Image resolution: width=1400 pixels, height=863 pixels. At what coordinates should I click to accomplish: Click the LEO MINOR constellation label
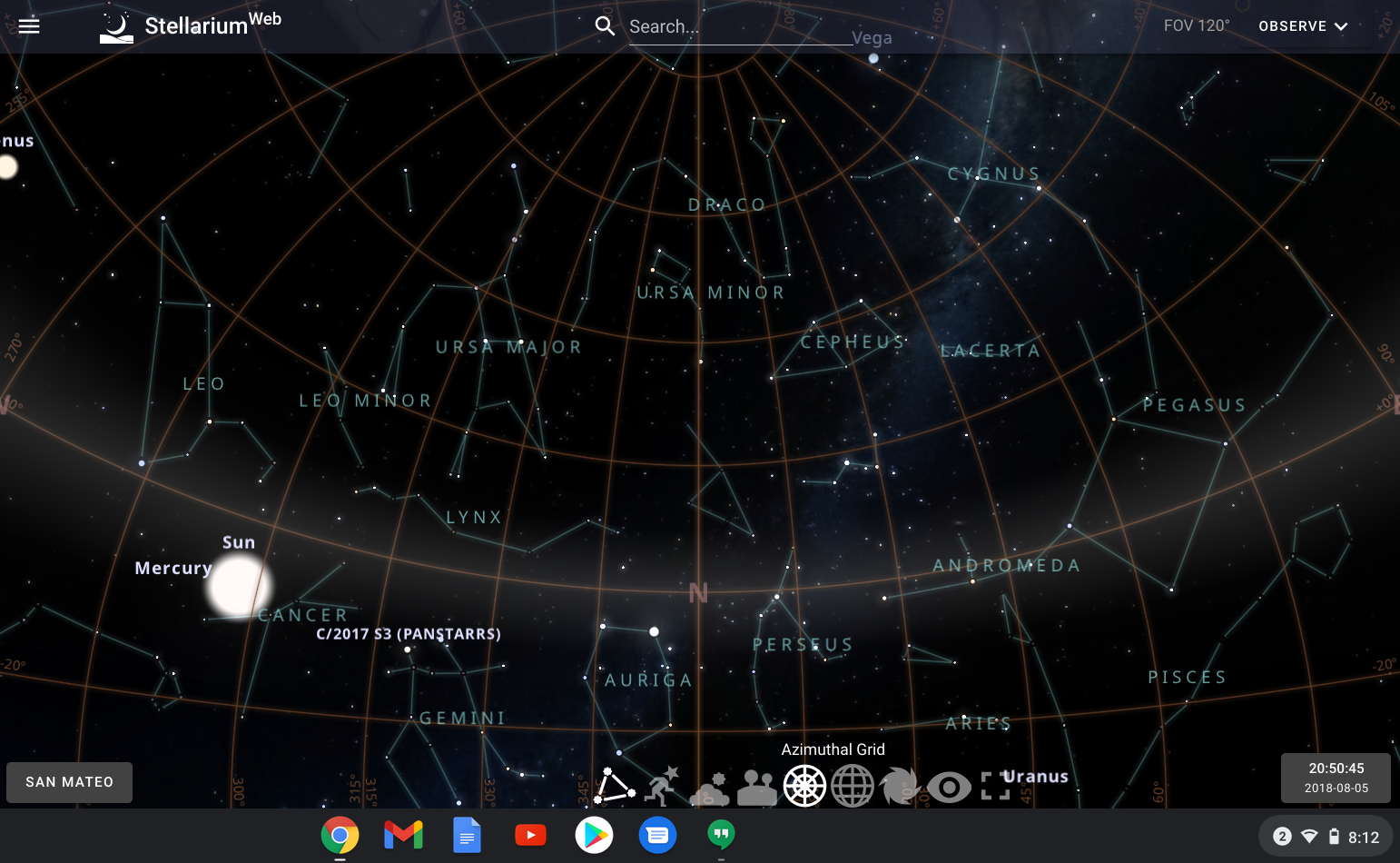(x=366, y=401)
